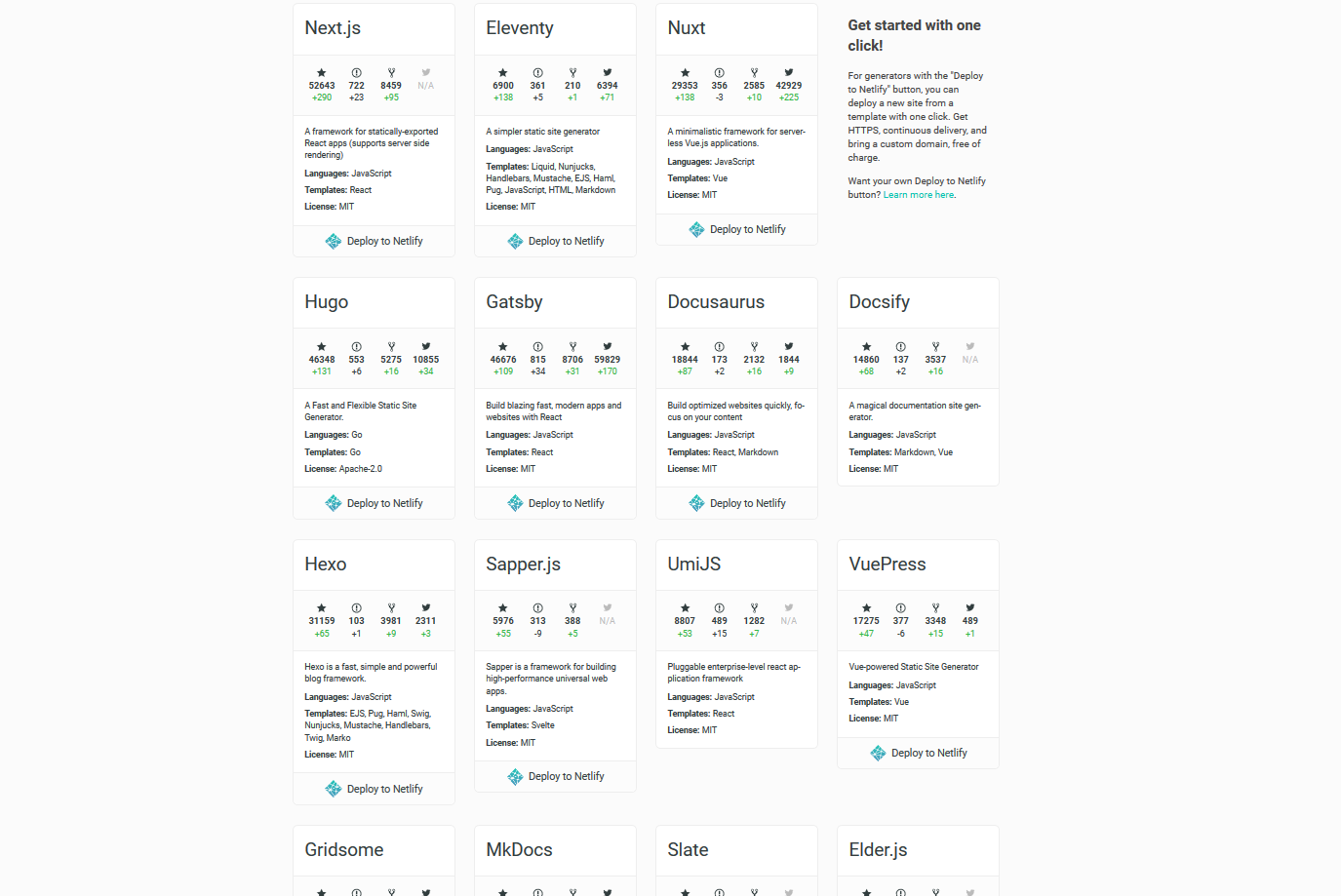Image resolution: width=1341 pixels, height=896 pixels.
Task: Click the issues icon on UmiJS card
Action: (720, 608)
